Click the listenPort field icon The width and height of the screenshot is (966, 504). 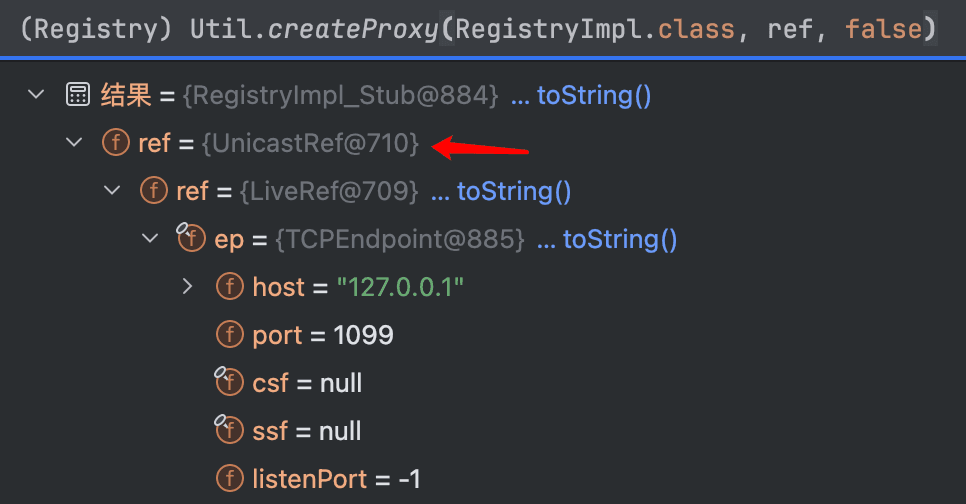[x=230, y=479]
